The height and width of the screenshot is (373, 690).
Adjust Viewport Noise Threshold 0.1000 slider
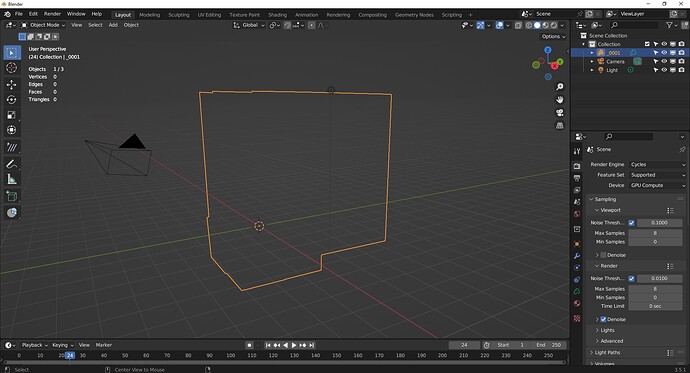[659, 223]
